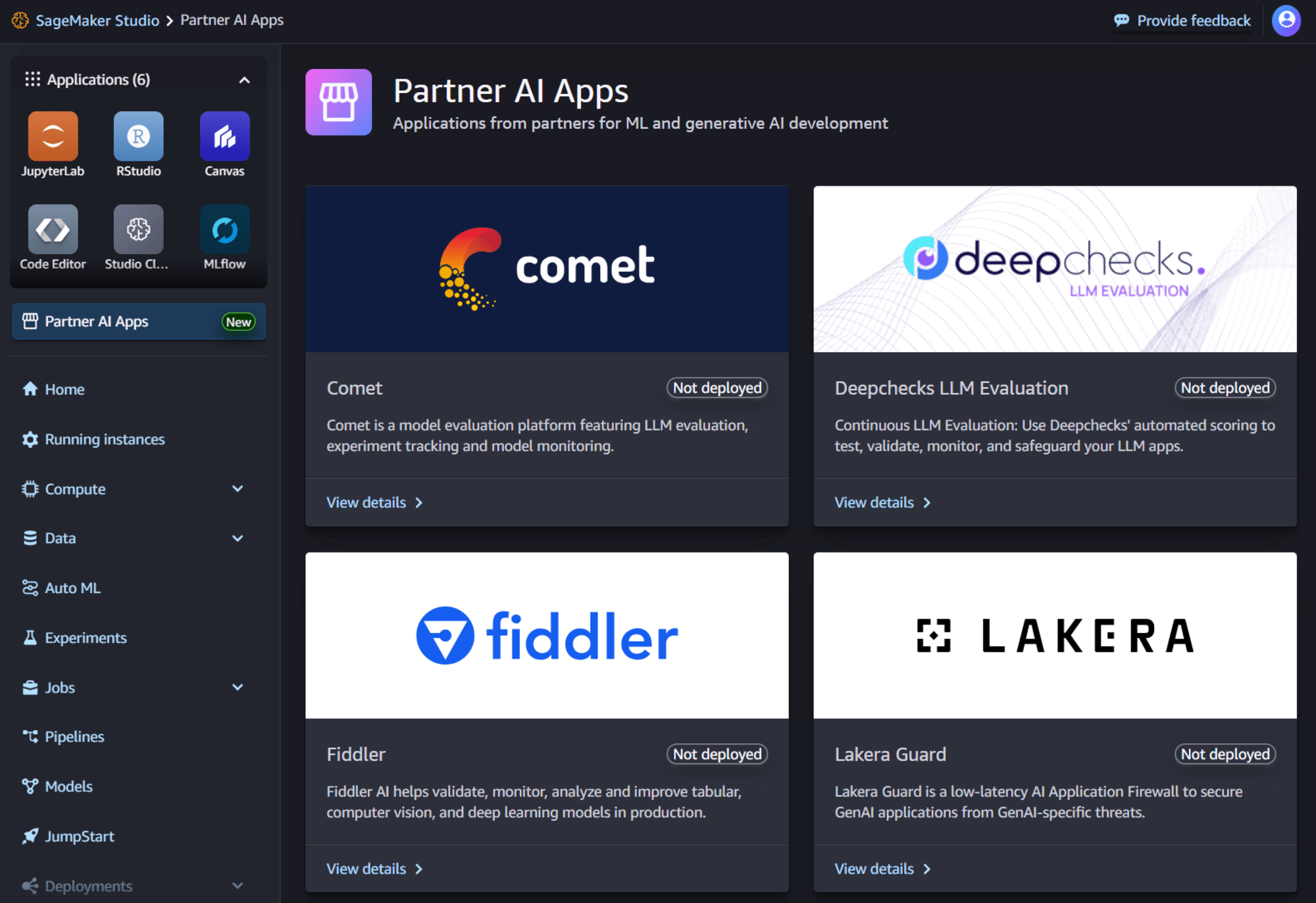Image resolution: width=1316 pixels, height=903 pixels.
Task: Click the SageMaker Studio breadcrumb link
Action: point(97,20)
